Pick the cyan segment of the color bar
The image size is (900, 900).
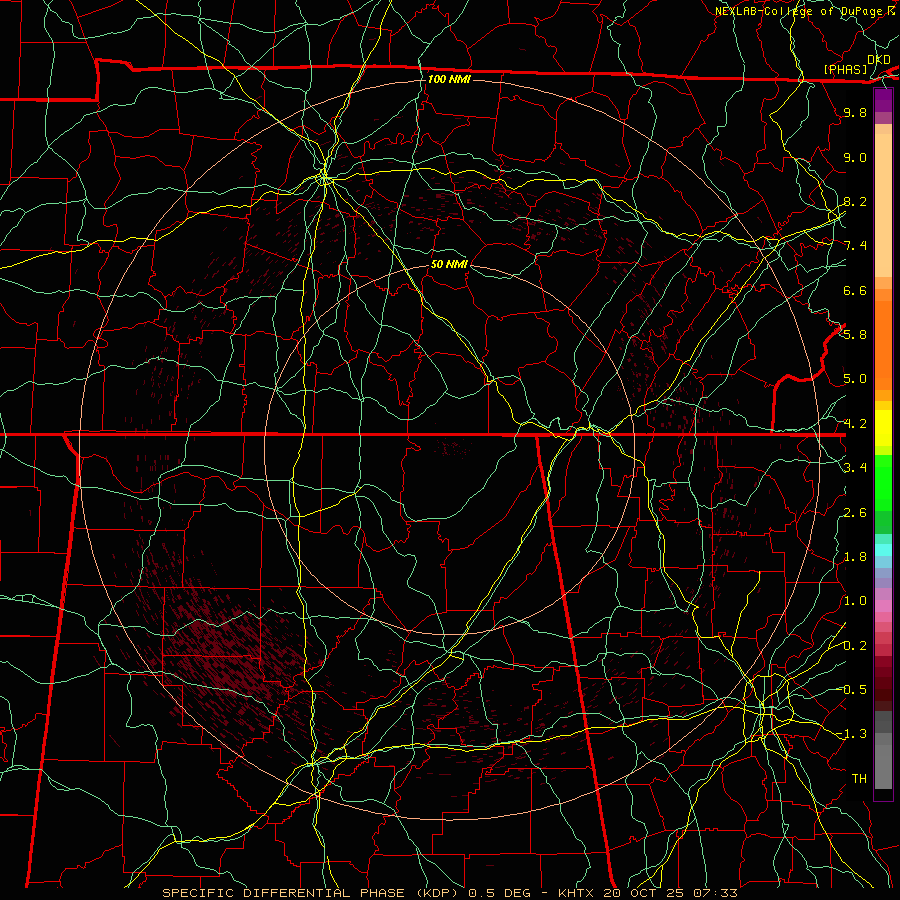[883, 549]
